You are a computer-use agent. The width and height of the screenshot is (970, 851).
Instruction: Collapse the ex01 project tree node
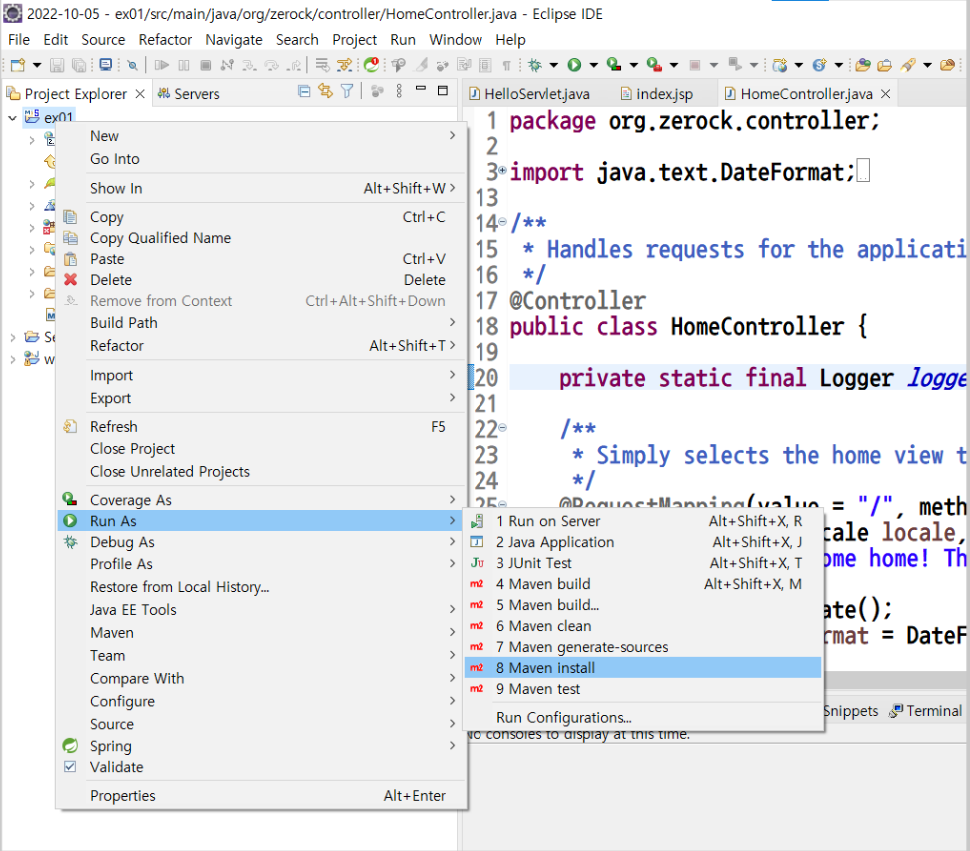click(x=12, y=117)
